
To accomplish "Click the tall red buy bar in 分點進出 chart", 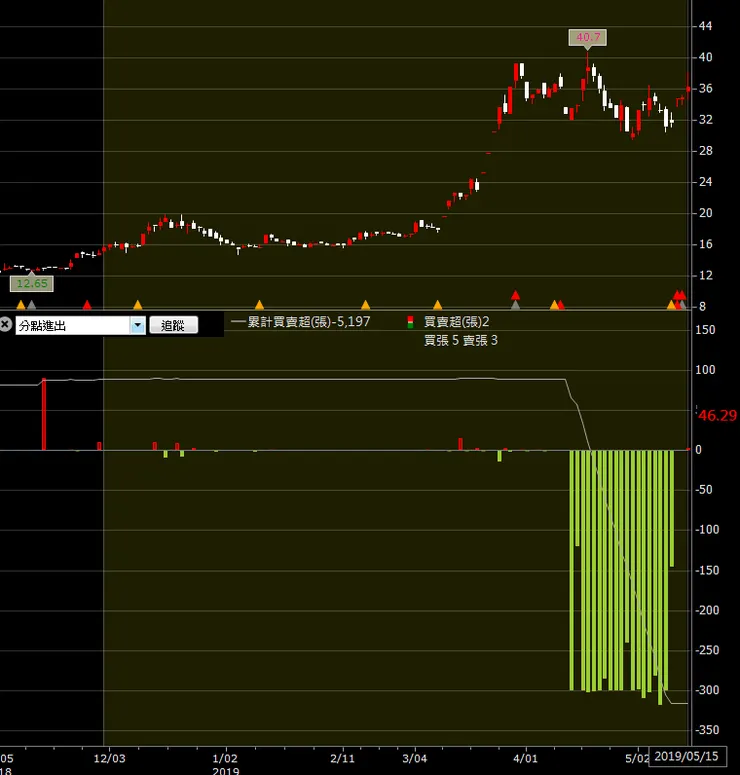I will 44,414.
